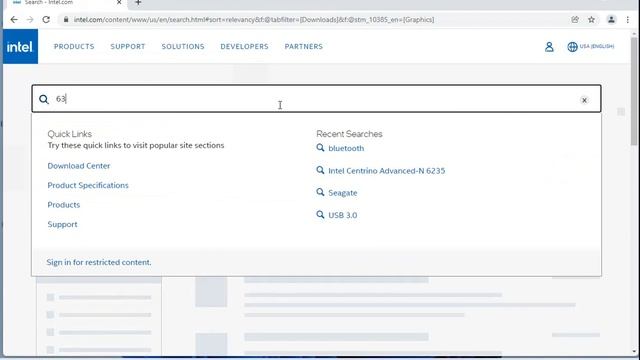640x360 pixels.
Task: Click the browser address bar URL
Action: [x=254, y=20]
